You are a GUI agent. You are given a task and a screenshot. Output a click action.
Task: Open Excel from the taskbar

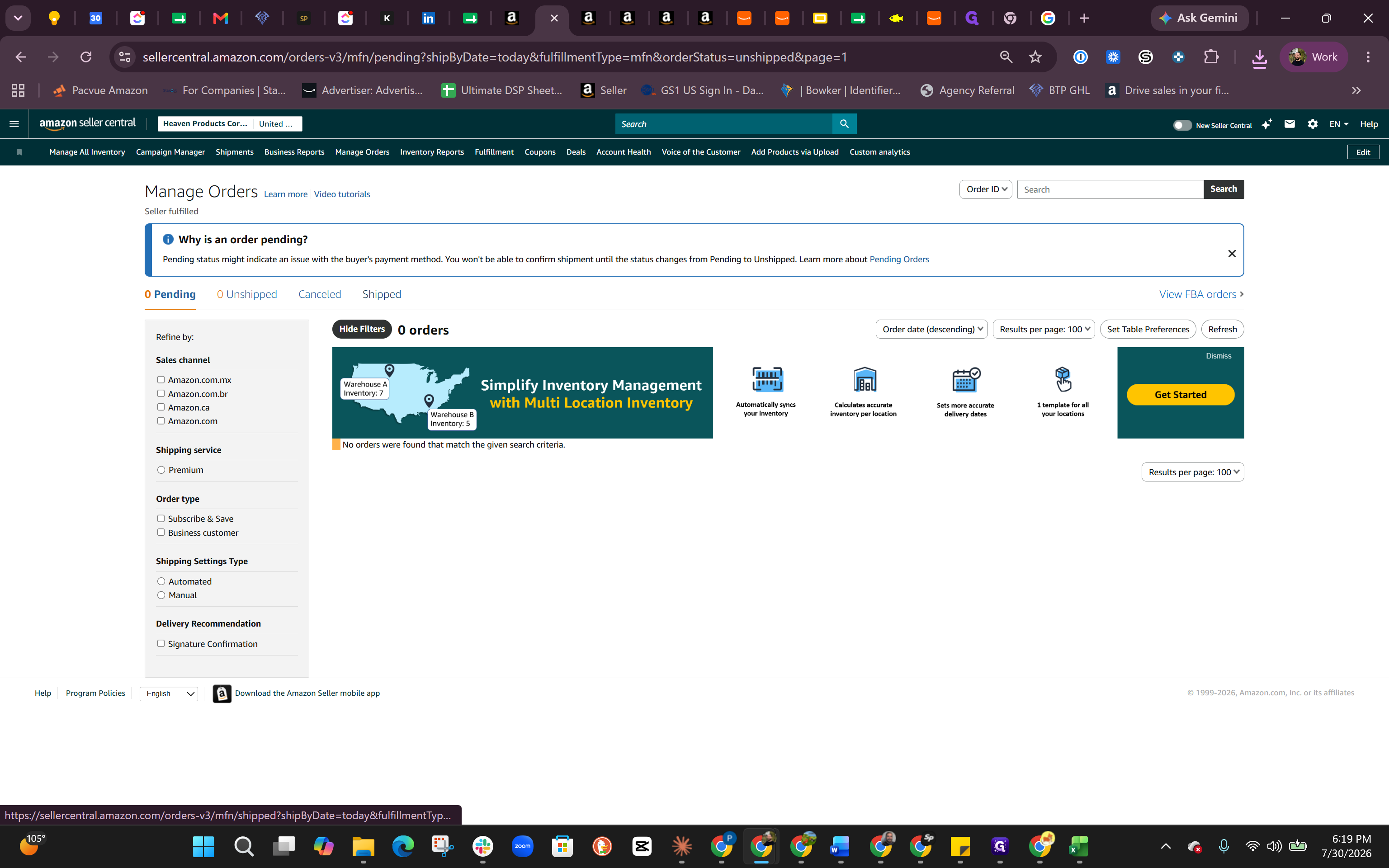tap(1079, 846)
